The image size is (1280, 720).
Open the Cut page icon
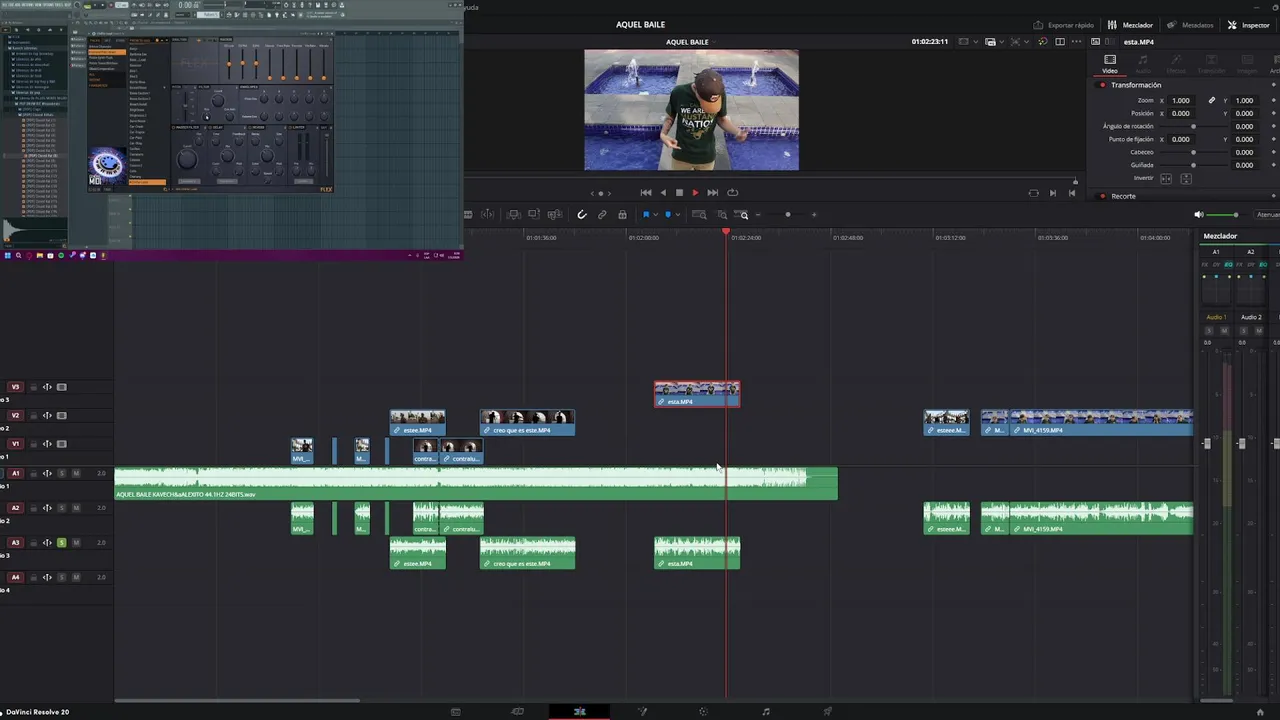[x=517, y=711]
